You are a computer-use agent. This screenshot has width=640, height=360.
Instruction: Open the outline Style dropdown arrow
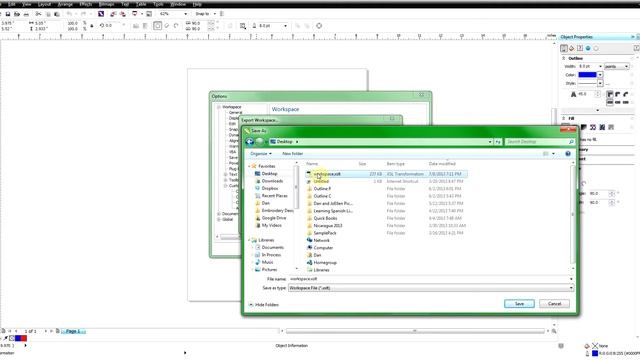coord(600,83)
